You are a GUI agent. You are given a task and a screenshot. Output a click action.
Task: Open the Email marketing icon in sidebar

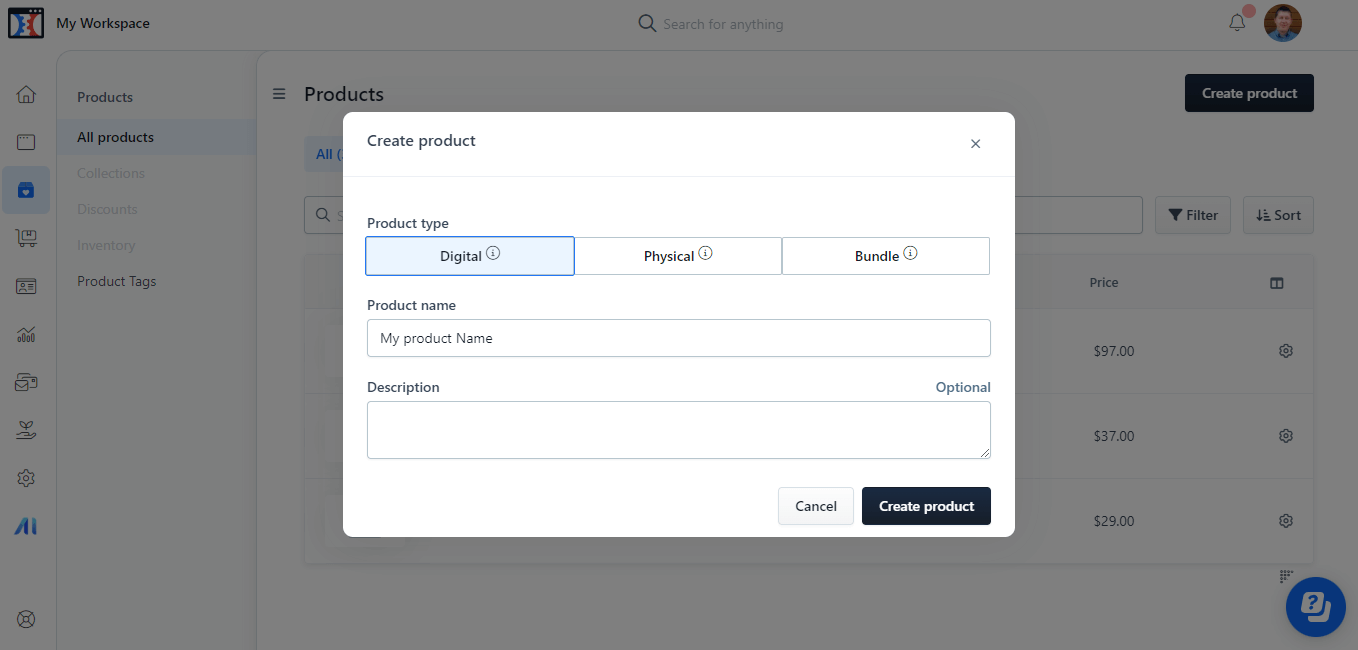click(x=26, y=381)
